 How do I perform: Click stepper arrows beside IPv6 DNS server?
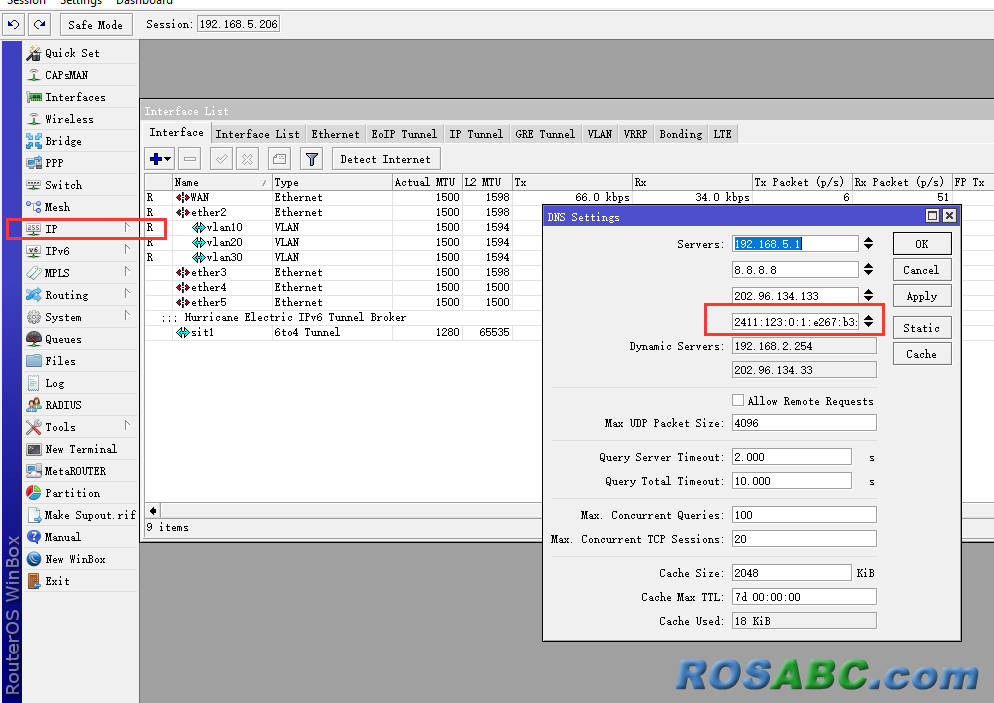(x=868, y=321)
